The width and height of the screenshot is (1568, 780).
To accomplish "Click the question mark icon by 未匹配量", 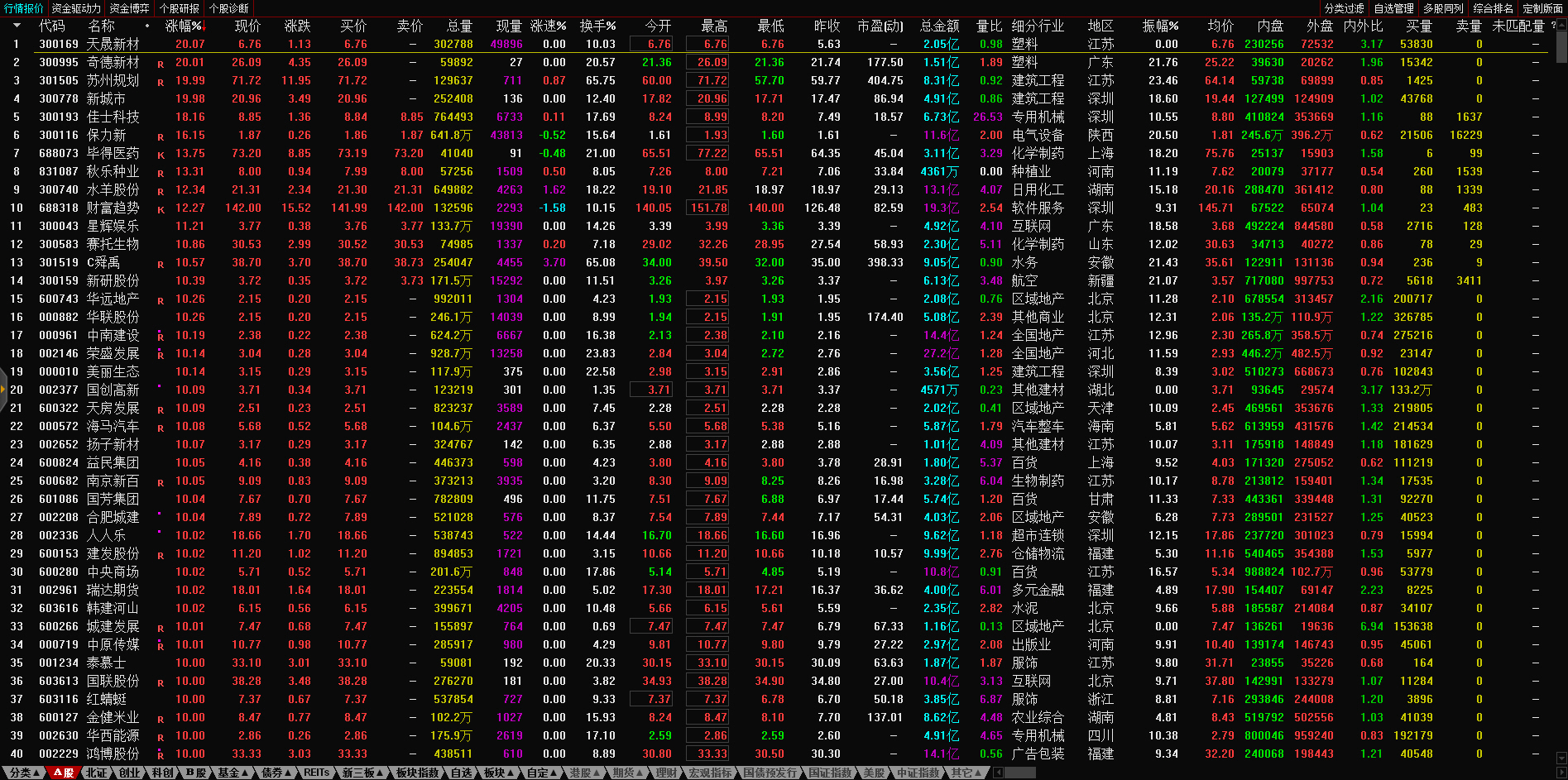I will (x=1553, y=26).
